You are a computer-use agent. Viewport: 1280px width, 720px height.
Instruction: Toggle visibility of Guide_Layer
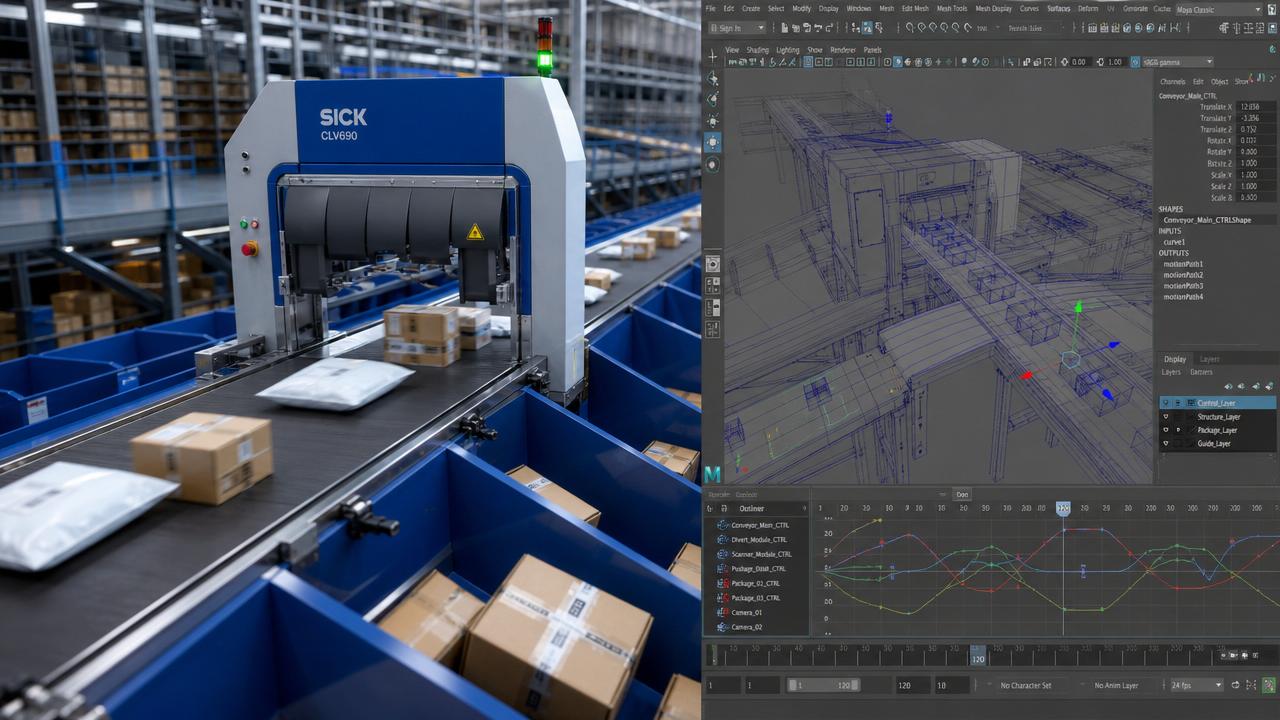1166,443
